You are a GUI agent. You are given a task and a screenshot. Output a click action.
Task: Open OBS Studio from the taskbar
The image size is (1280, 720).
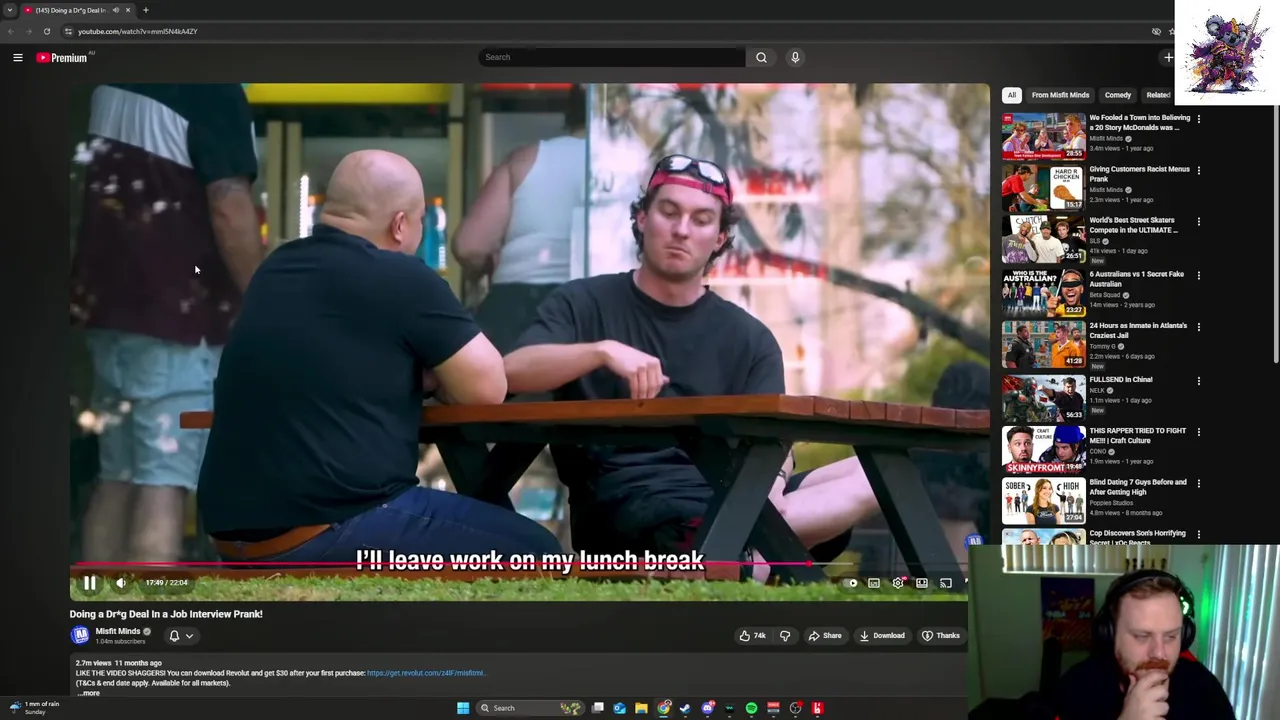(795, 708)
